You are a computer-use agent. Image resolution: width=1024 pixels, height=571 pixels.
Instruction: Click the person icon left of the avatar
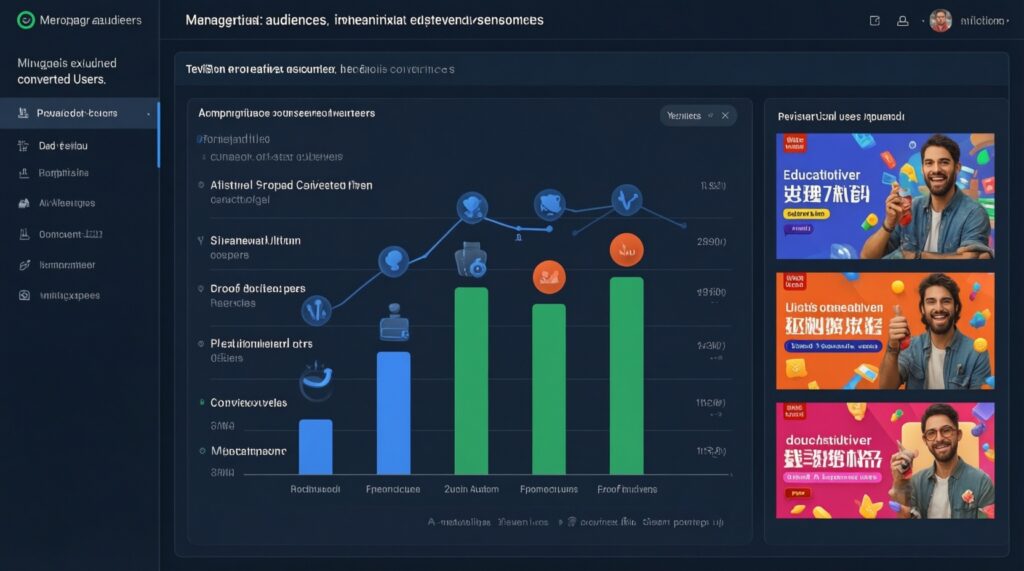click(903, 20)
